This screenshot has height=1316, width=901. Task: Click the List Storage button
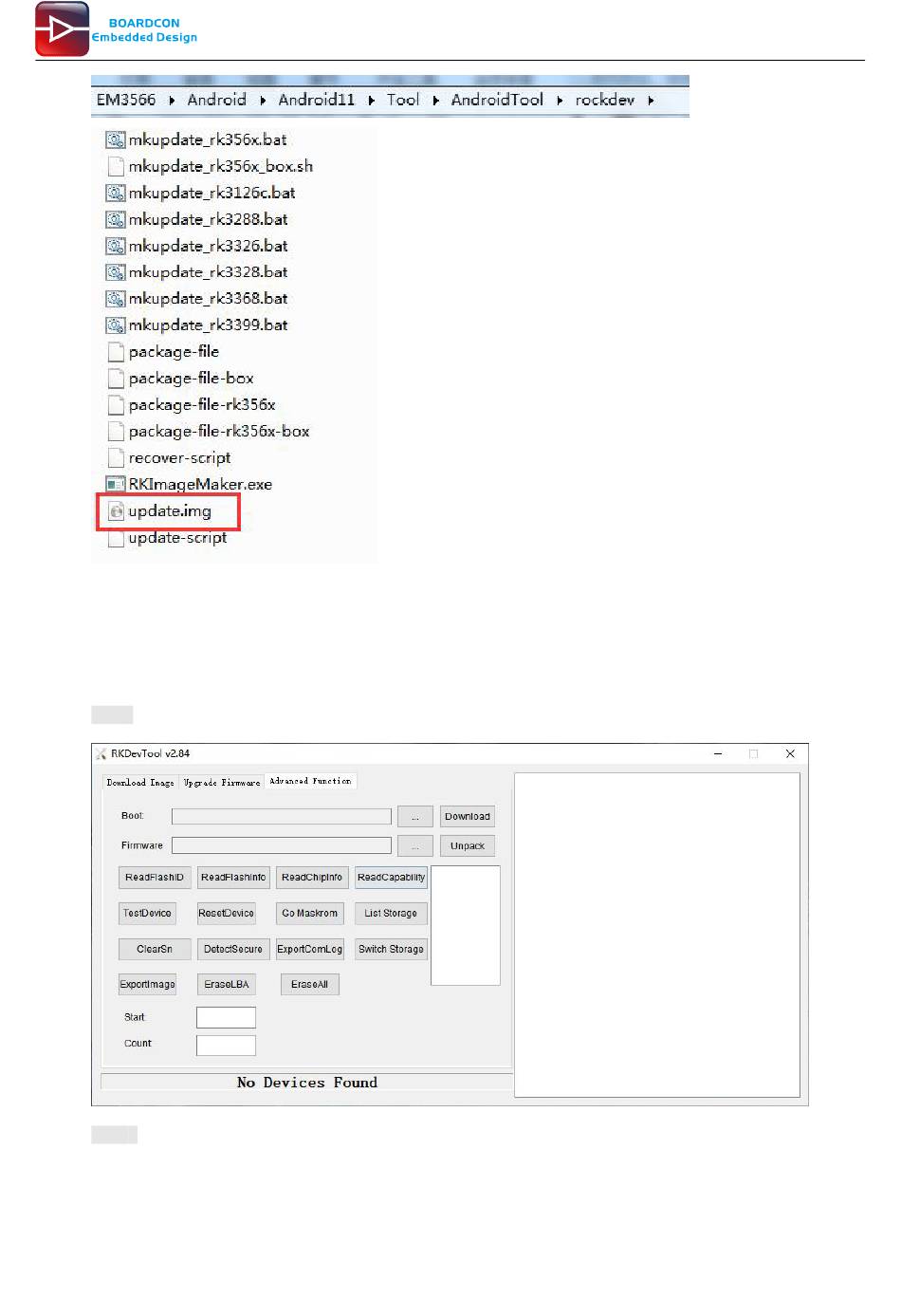click(x=391, y=914)
